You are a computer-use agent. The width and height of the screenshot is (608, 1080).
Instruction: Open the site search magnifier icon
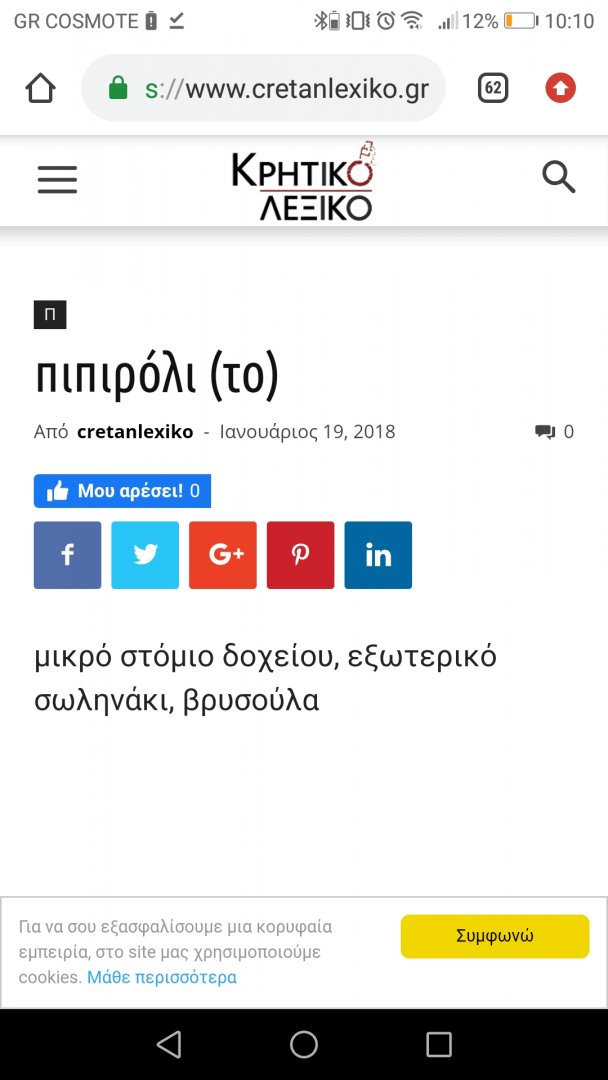[x=558, y=178]
